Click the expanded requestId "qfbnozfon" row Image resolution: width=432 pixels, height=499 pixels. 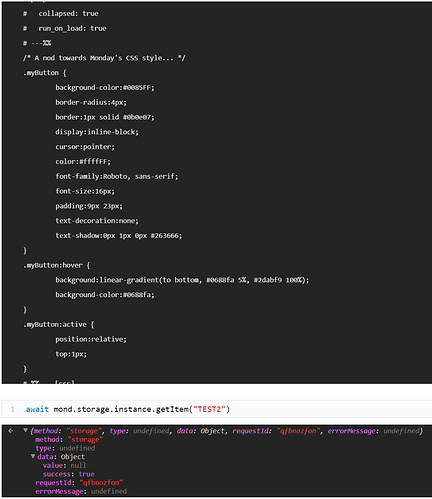[79, 482]
